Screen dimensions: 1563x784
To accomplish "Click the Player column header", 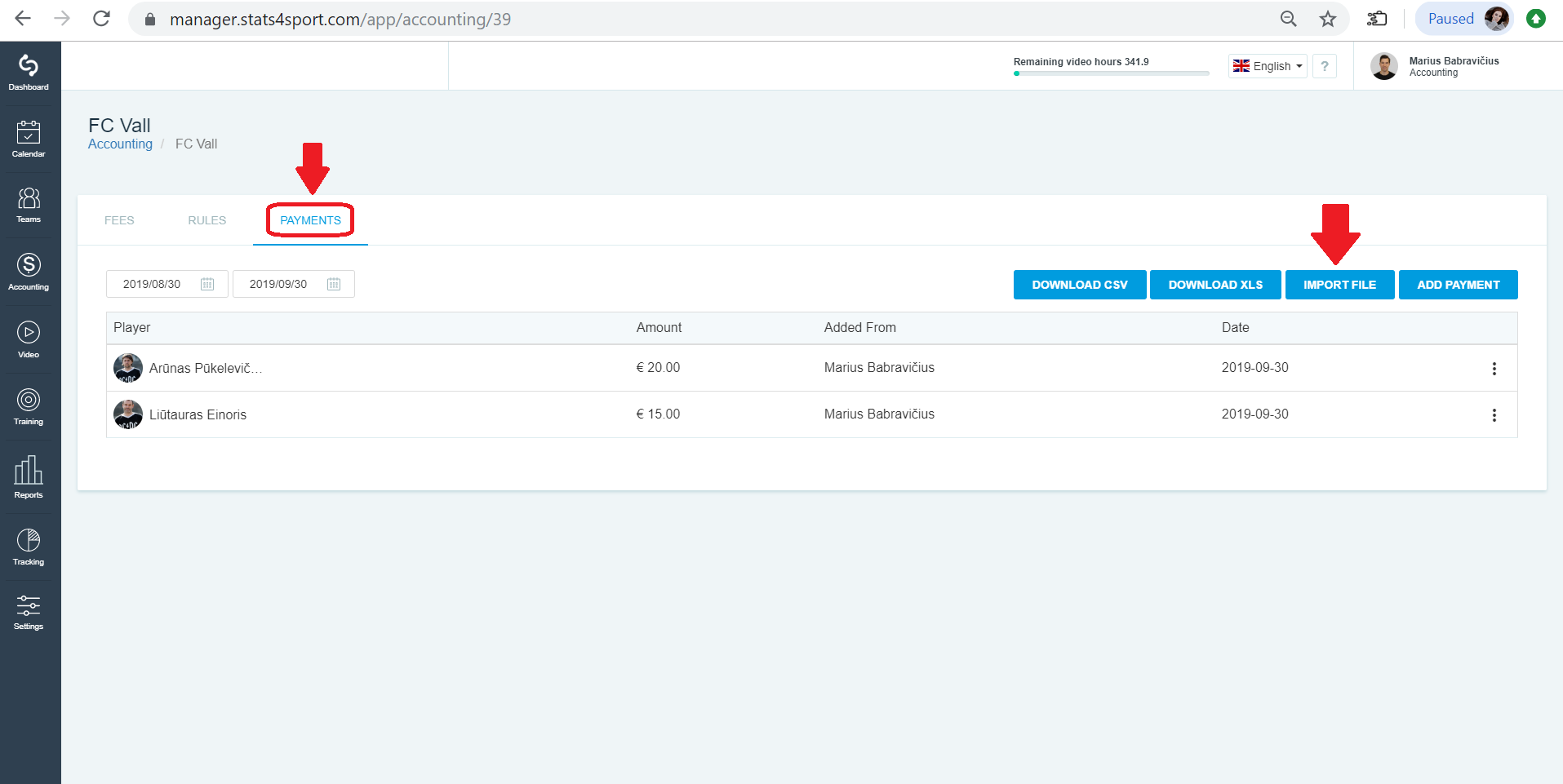I will pos(132,327).
